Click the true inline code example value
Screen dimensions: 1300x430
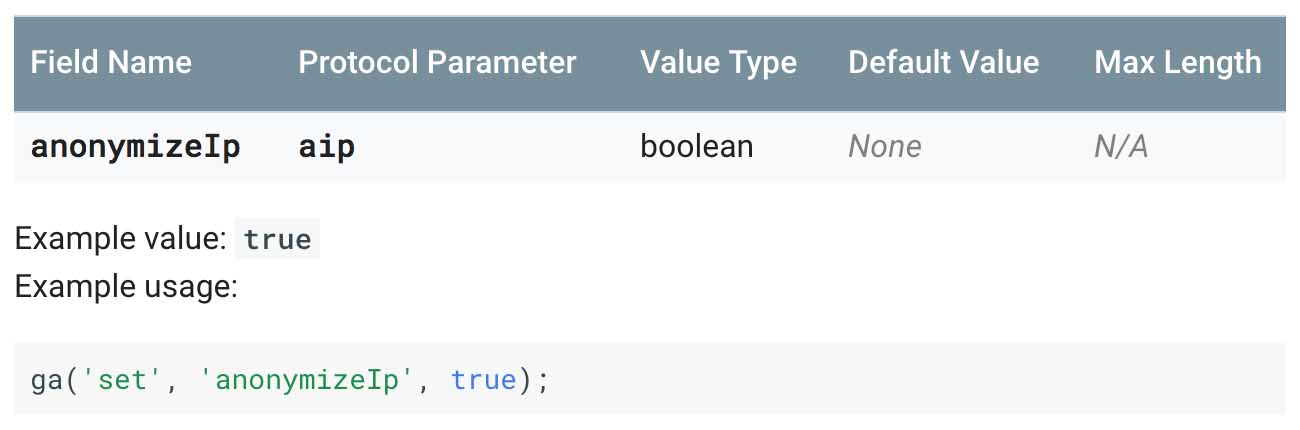coord(277,240)
